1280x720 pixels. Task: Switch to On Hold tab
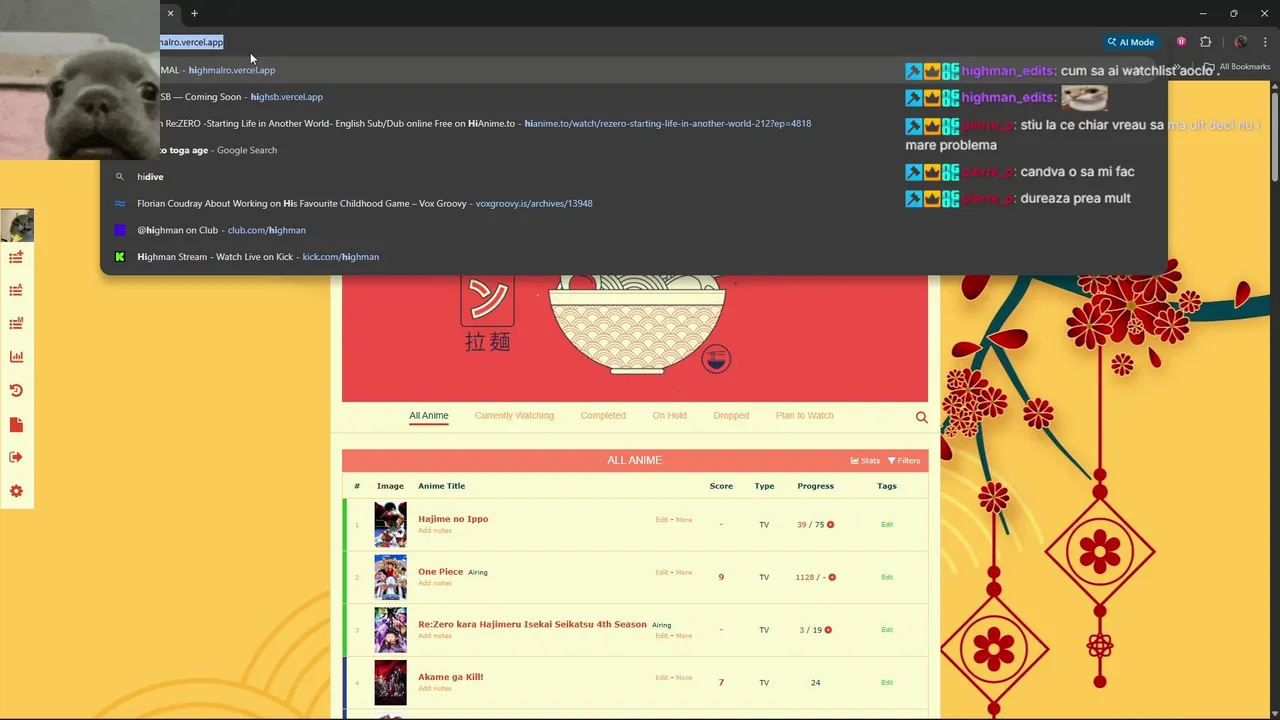(669, 416)
